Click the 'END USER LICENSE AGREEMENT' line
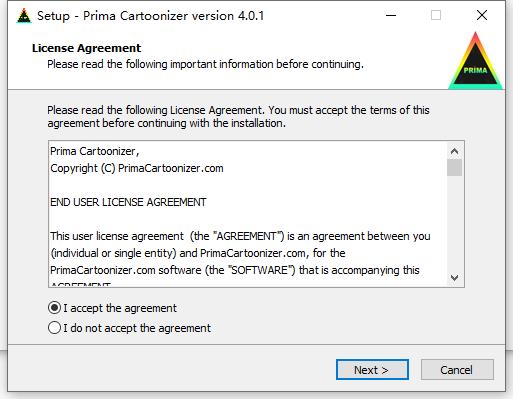The image size is (513, 399). click(x=128, y=202)
